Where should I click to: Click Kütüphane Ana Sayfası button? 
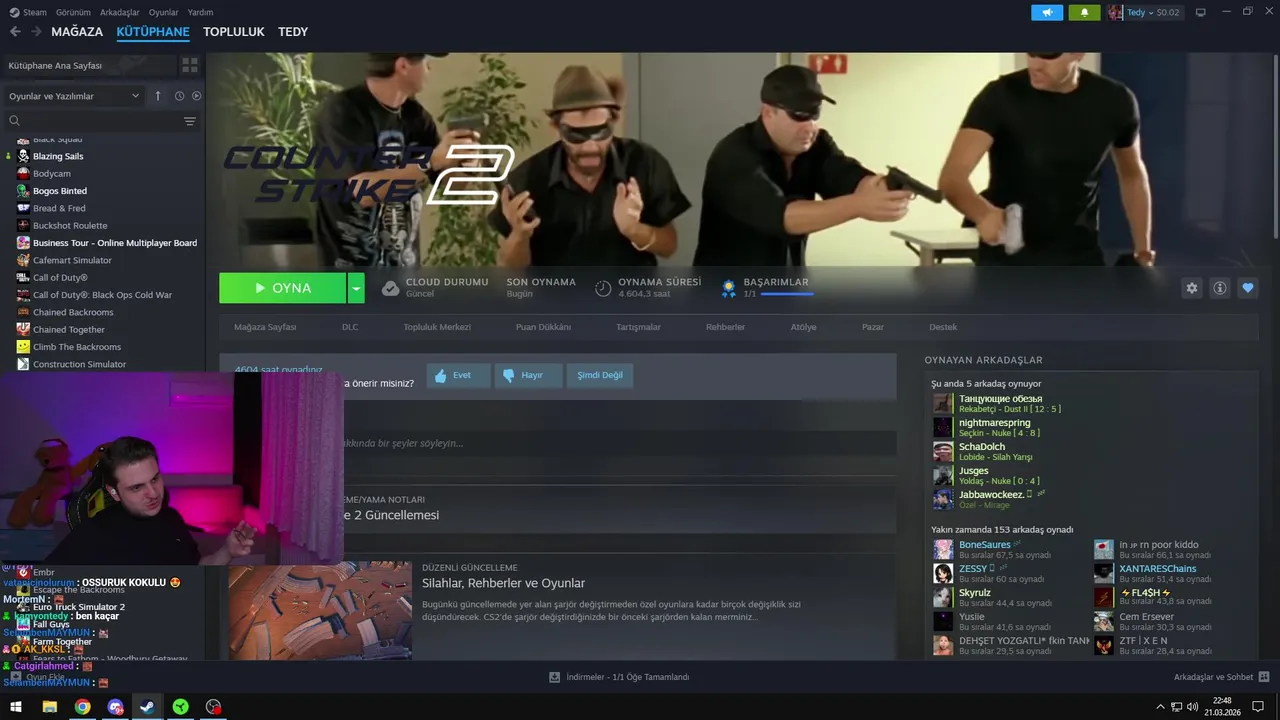coord(88,65)
